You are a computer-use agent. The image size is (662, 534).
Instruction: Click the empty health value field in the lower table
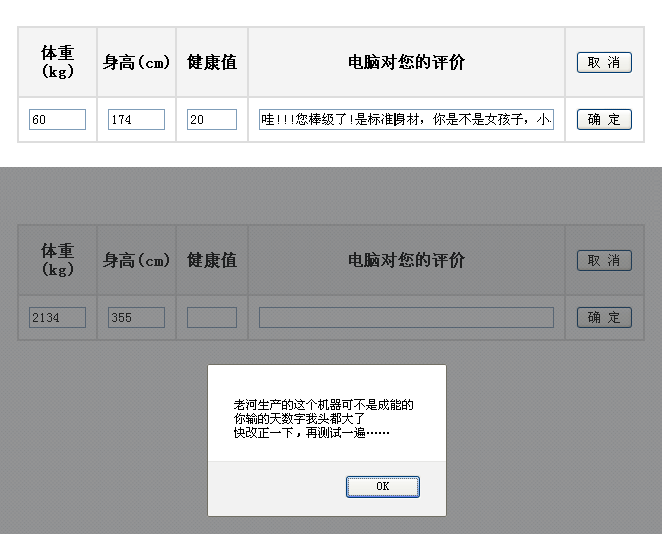point(212,317)
